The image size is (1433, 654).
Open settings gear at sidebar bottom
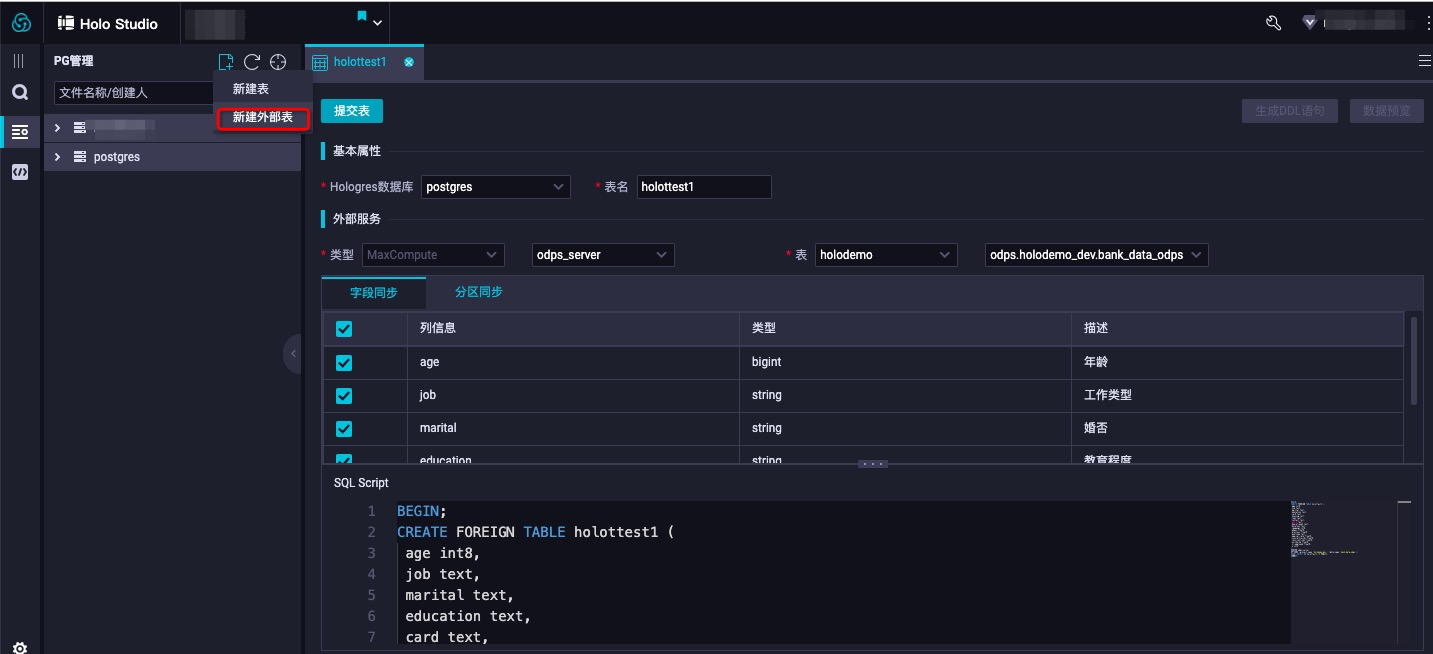coord(20,647)
